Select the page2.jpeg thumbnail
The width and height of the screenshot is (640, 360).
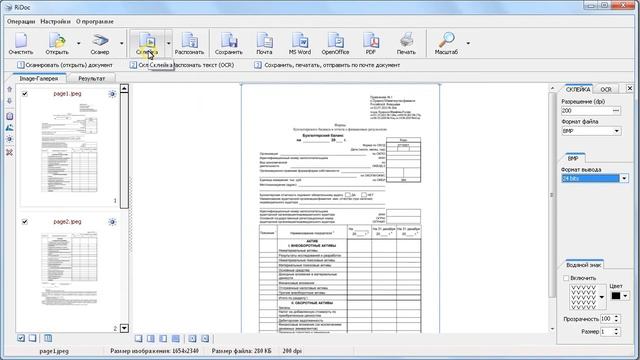70,269
